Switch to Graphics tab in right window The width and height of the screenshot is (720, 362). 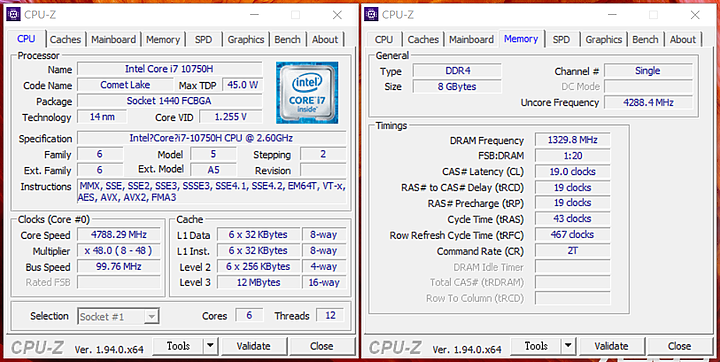[603, 40]
